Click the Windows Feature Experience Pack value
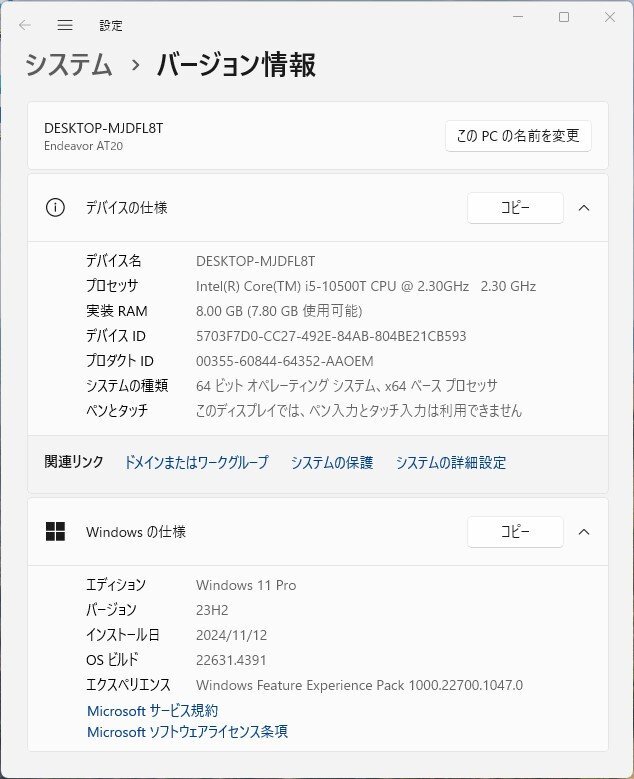 pos(359,685)
